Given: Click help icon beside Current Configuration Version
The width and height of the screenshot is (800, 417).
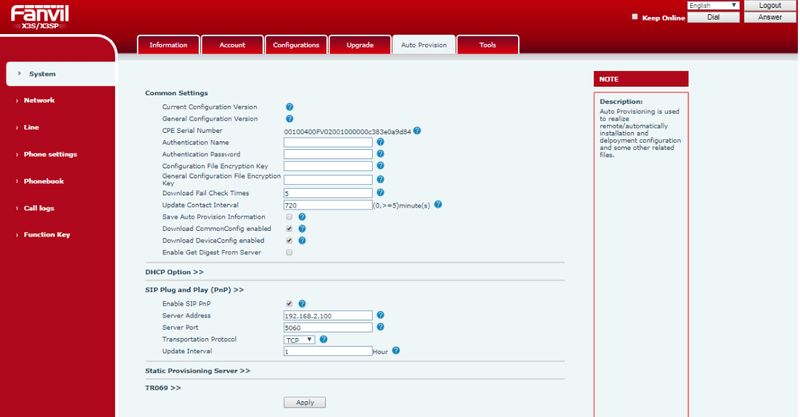Looking at the screenshot, I should point(289,107).
